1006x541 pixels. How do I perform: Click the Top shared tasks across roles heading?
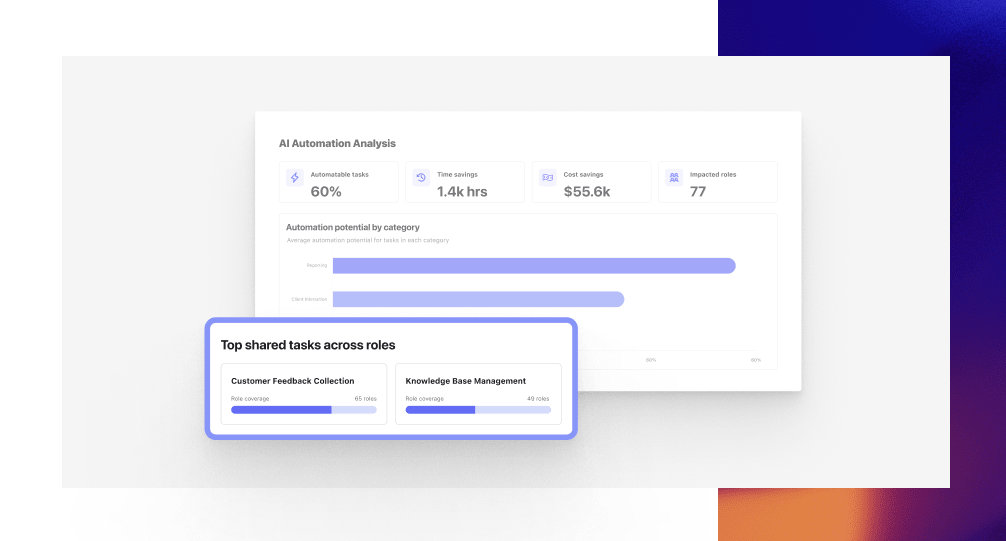(x=308, y=345)
